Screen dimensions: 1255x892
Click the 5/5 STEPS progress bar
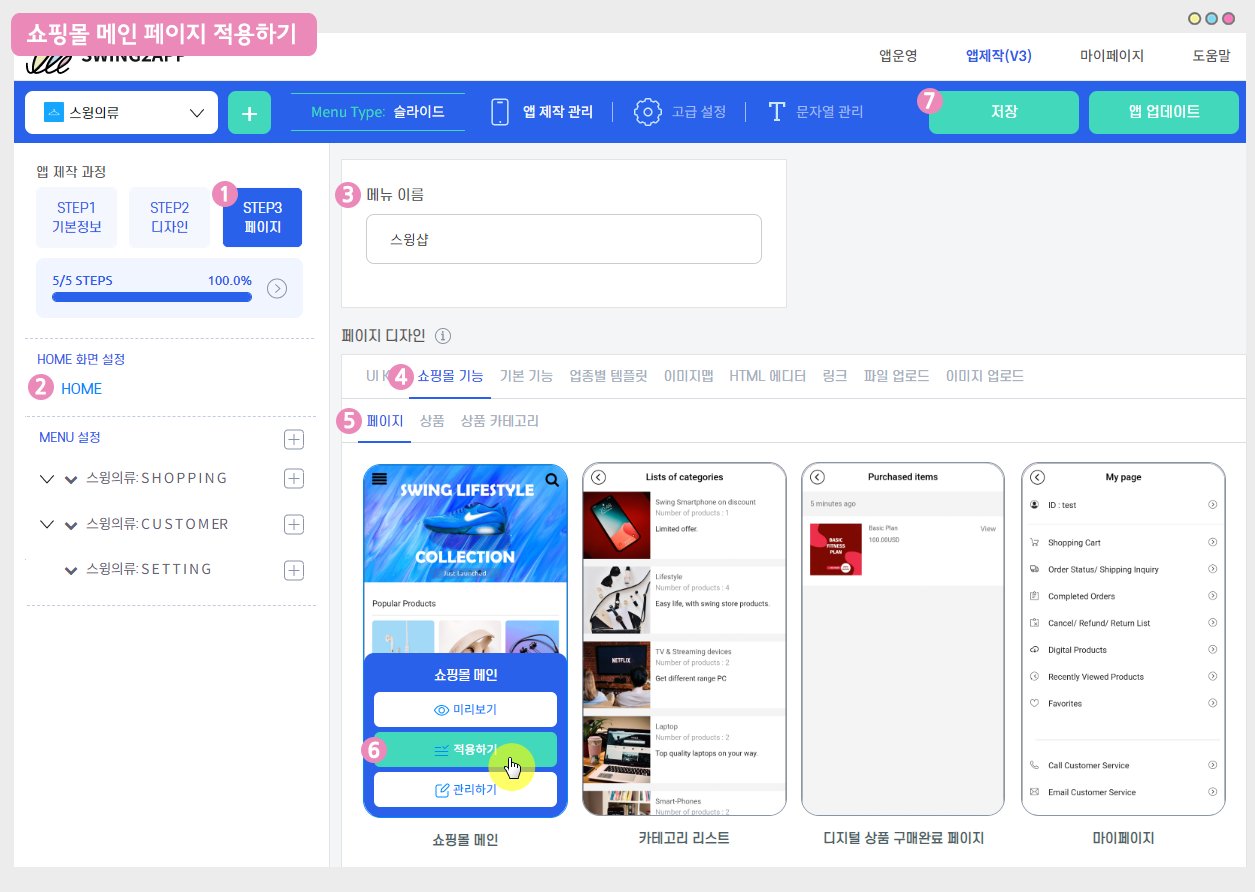152,297
